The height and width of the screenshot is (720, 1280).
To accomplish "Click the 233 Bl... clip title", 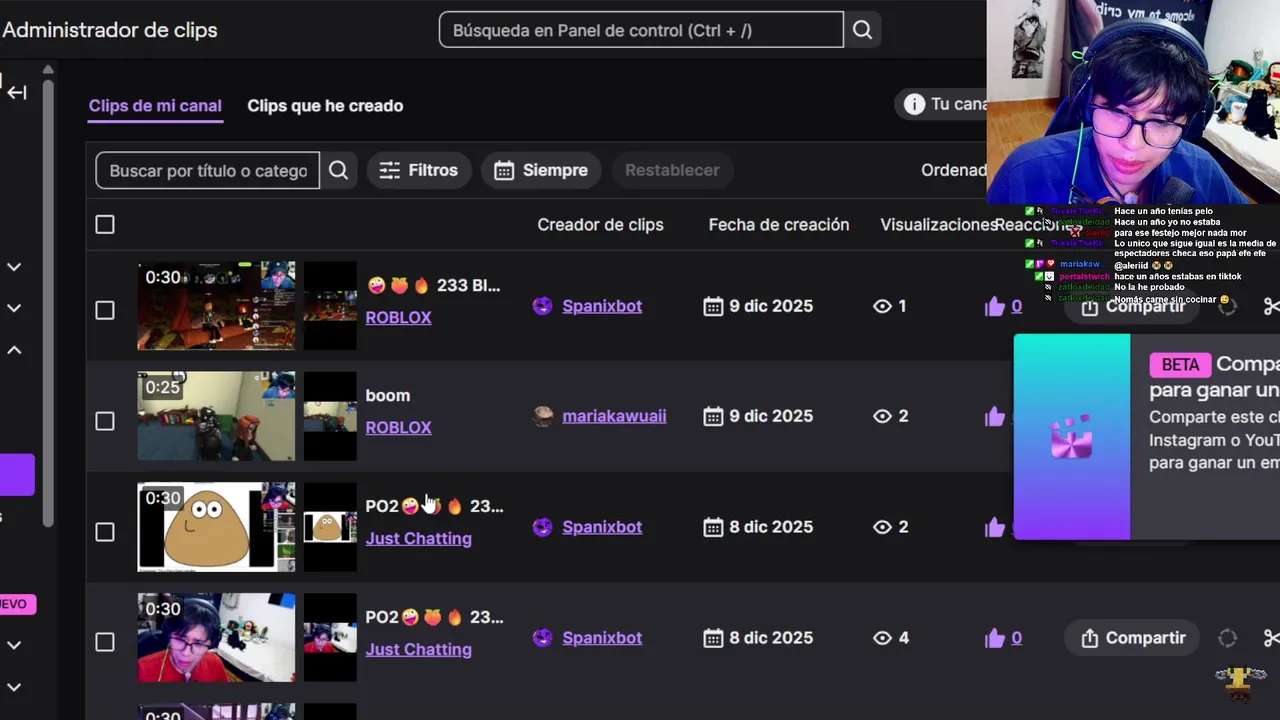I will point(433,285).
